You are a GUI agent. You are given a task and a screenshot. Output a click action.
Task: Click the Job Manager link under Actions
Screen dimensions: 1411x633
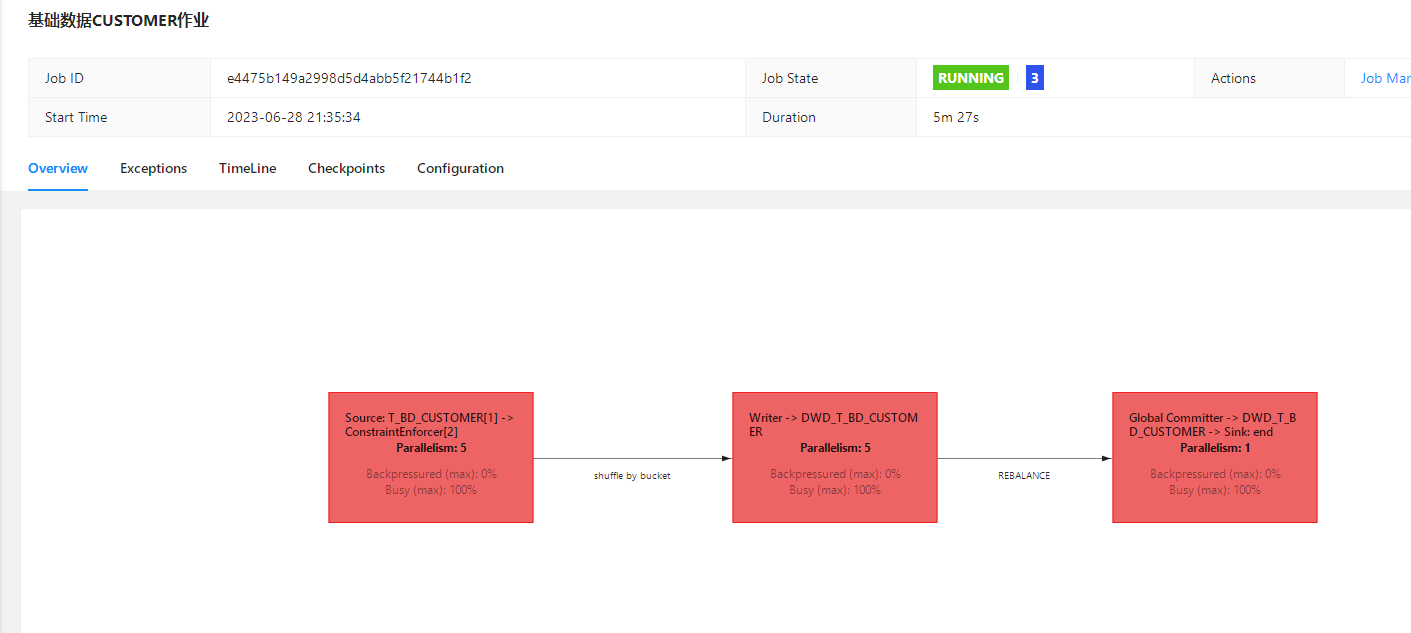1385,78
